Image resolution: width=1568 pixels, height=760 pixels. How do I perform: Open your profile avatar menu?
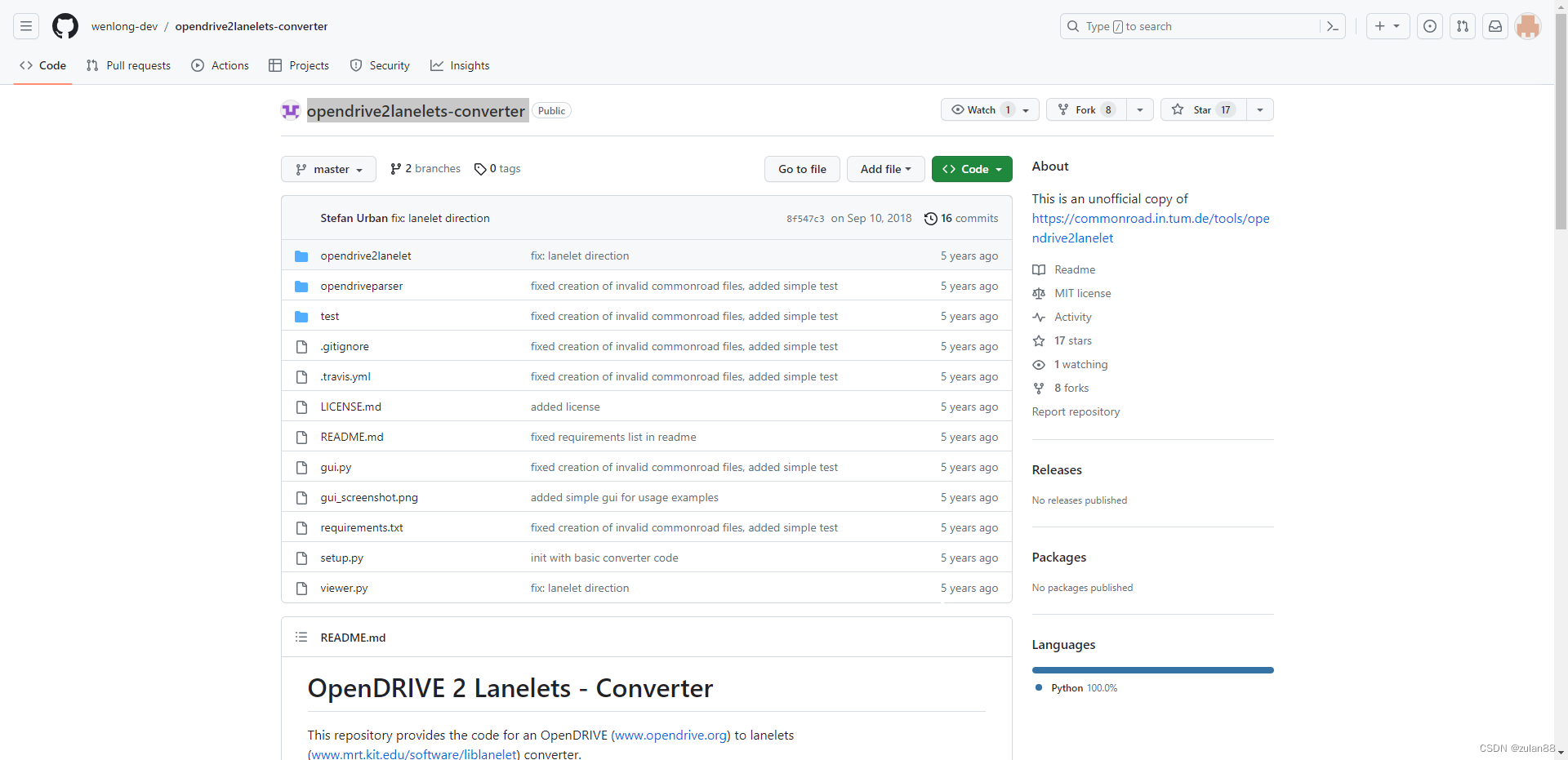click(x=1528, y=26)
